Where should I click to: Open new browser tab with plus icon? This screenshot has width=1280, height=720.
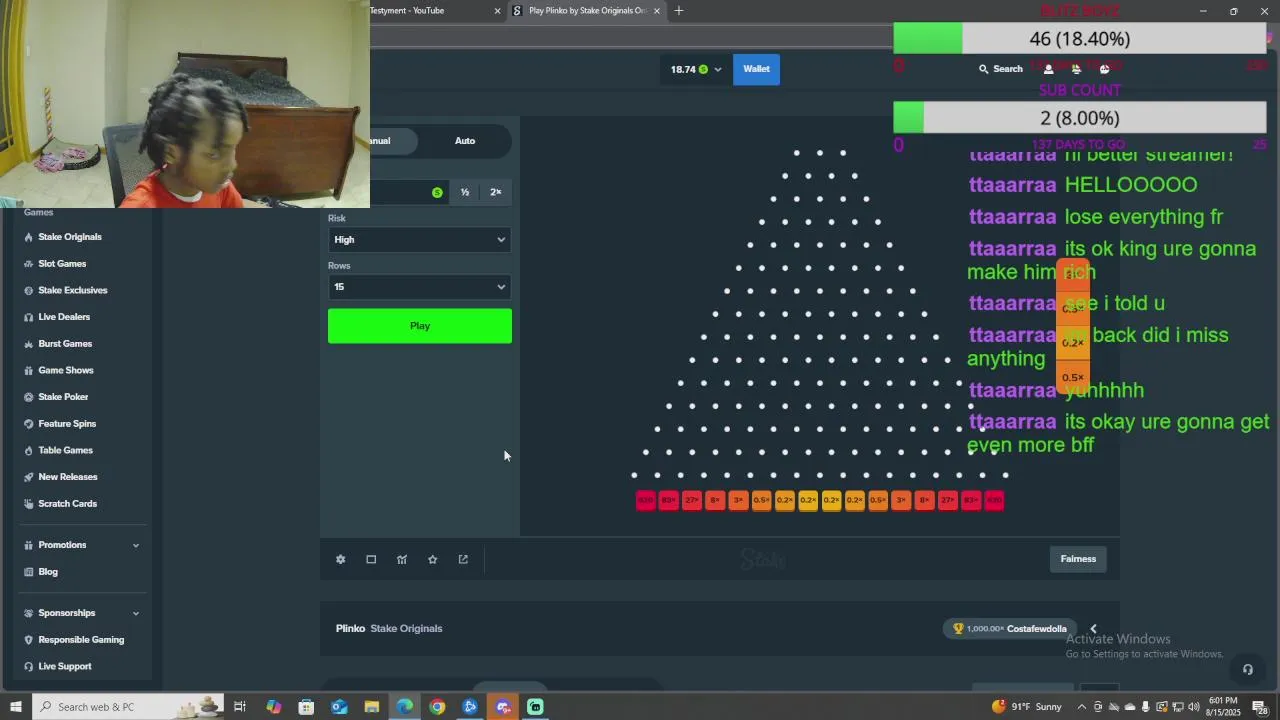(x=679, y=11)
